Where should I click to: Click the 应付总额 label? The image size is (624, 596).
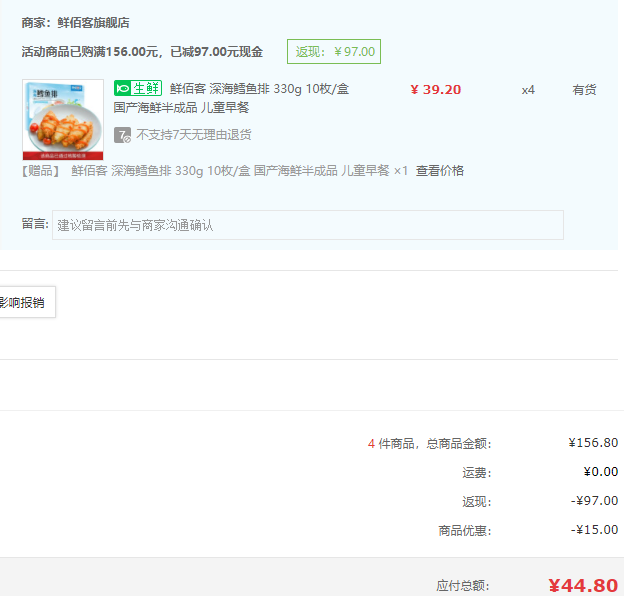tap(463, 586)
